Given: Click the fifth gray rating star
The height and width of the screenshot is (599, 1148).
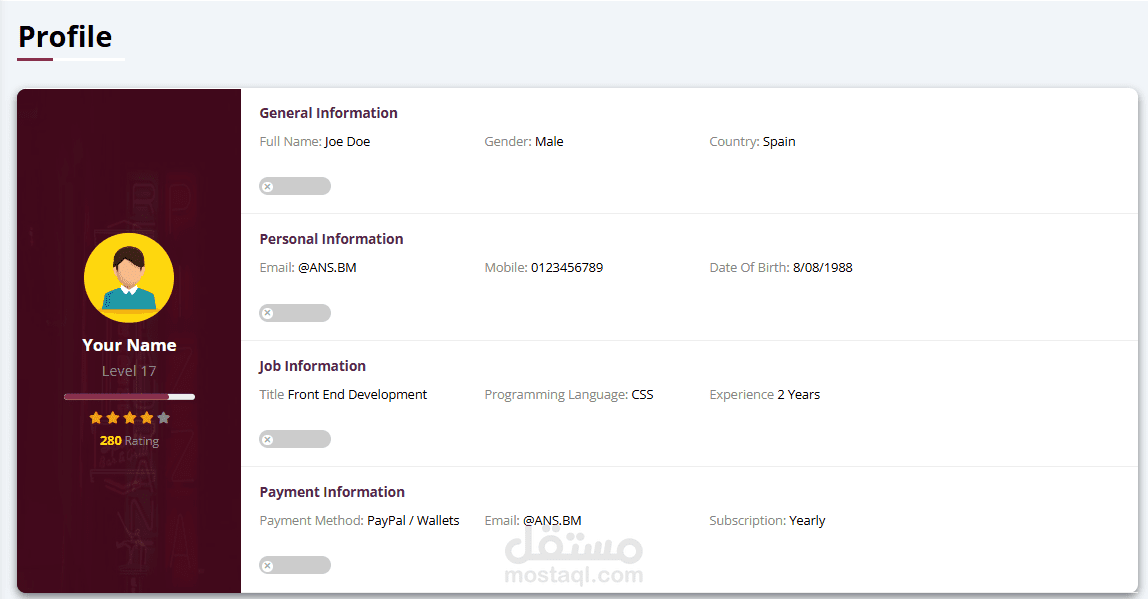Looking at the screenshot, I should [x=163, y=418].
